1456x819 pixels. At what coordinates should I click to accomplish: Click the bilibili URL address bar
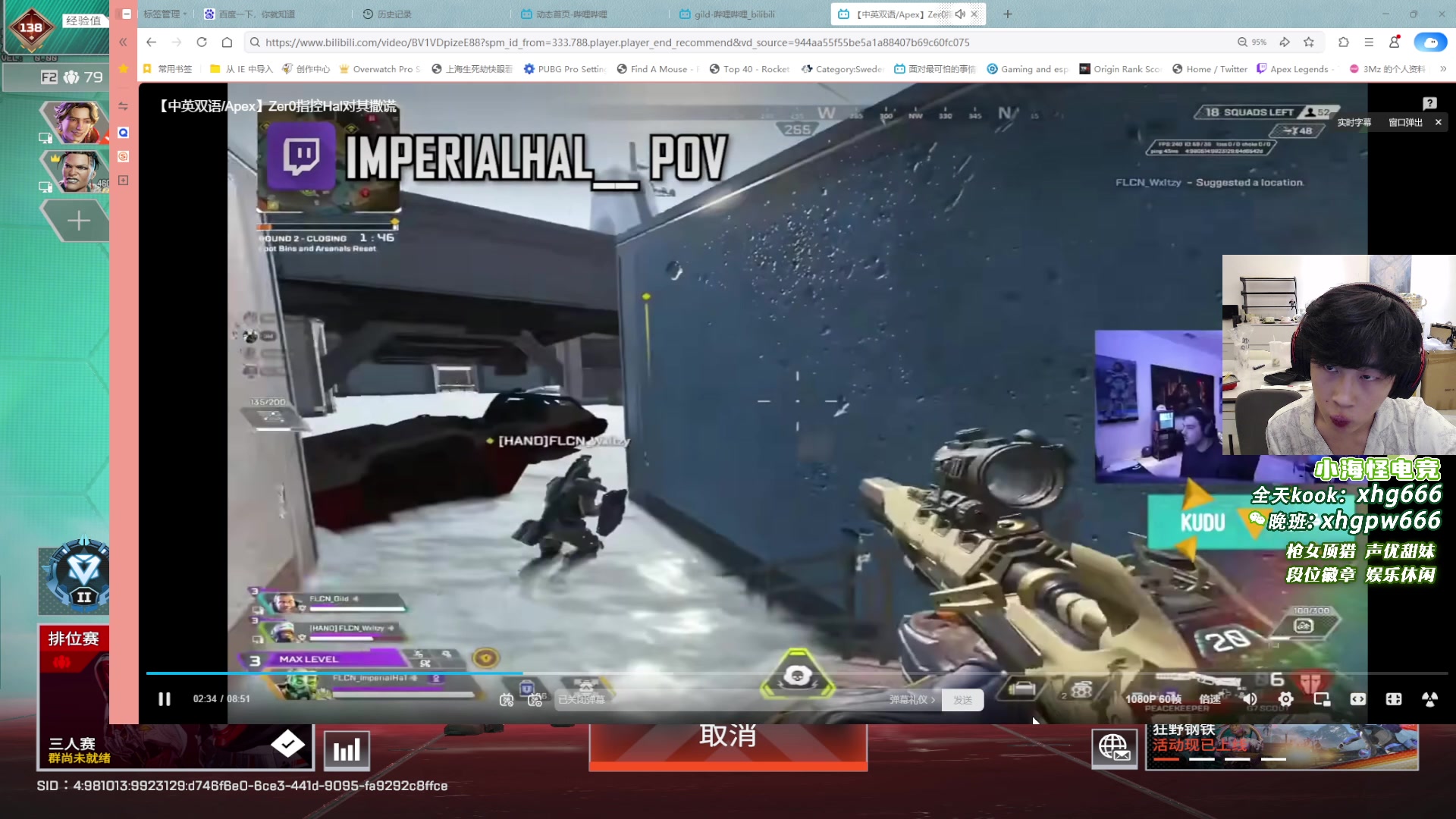point(616,42)
